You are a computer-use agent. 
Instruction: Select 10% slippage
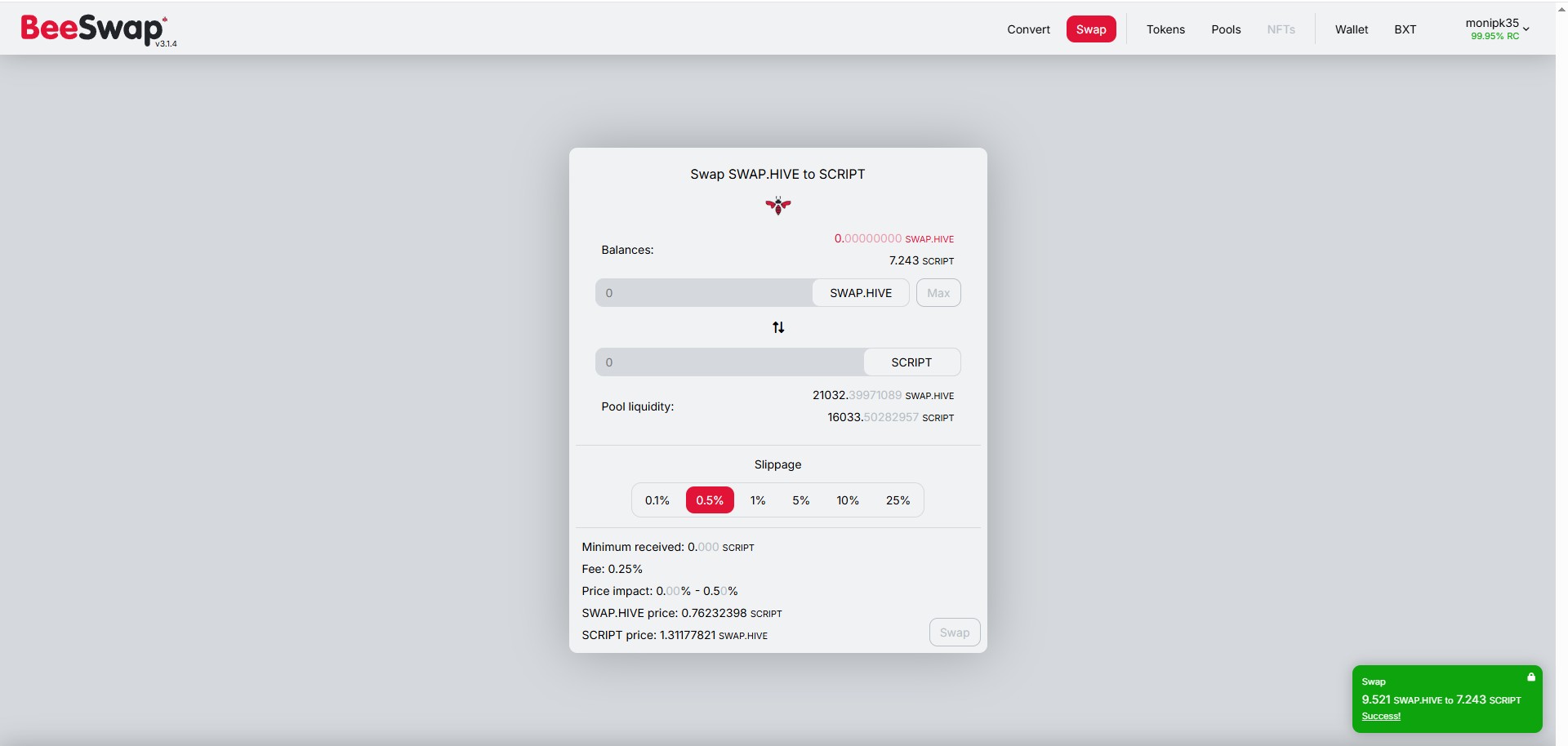[x=848, y=500]
